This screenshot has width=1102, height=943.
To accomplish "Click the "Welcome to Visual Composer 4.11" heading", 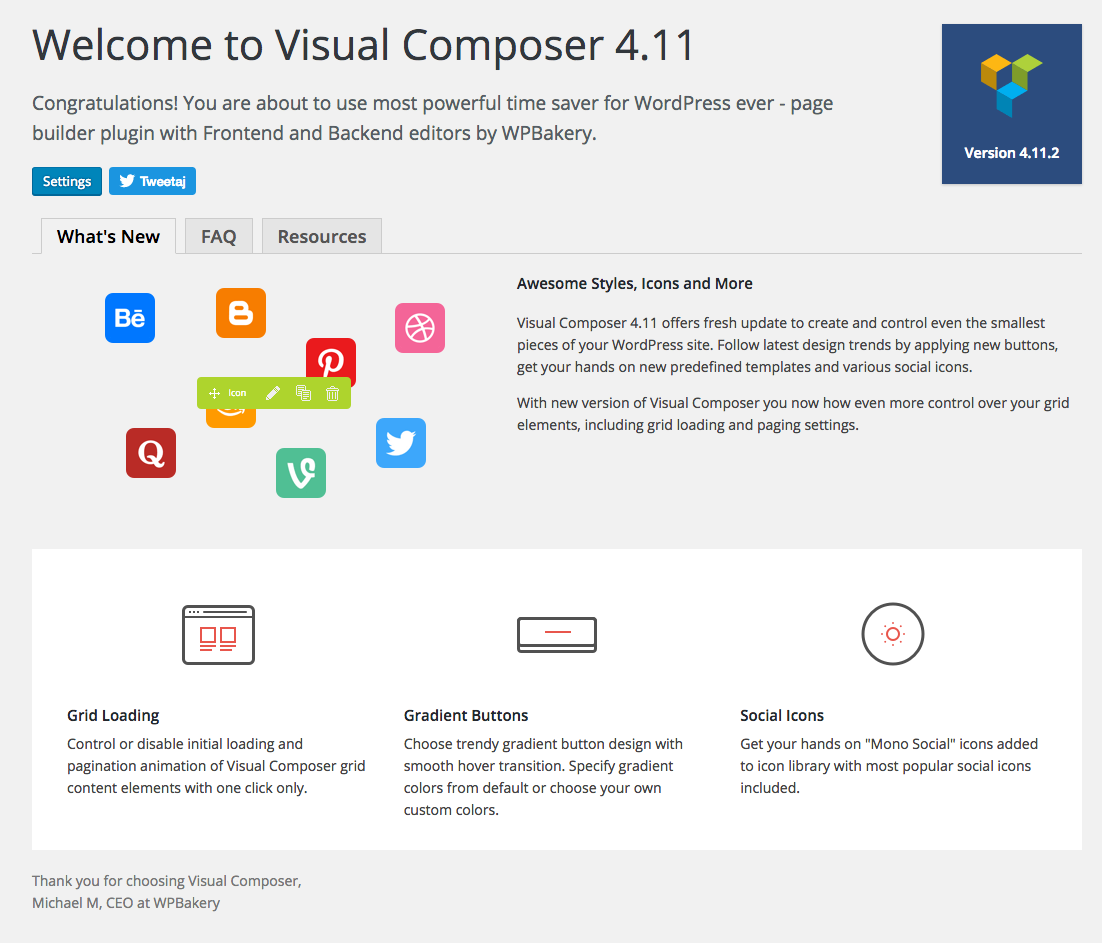I will (x=363, y=46).
